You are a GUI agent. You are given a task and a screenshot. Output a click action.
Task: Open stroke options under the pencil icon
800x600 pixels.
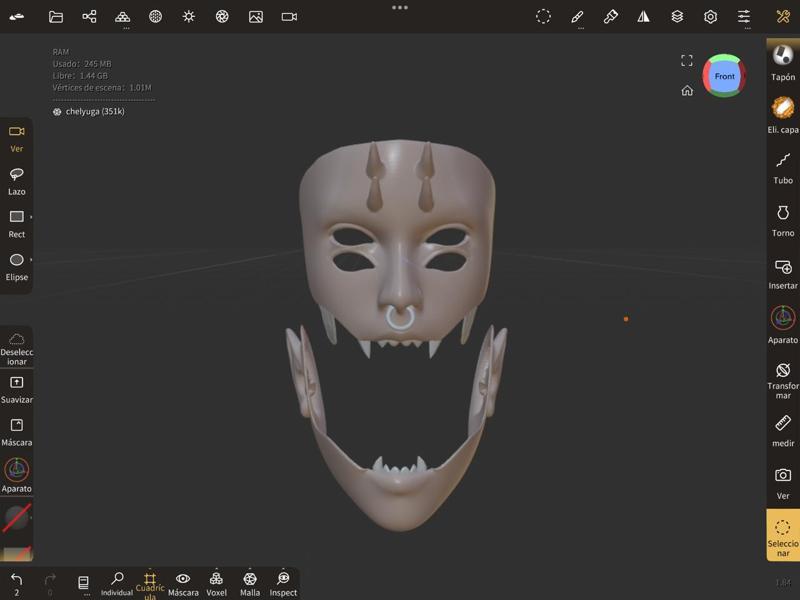point(577,16)
